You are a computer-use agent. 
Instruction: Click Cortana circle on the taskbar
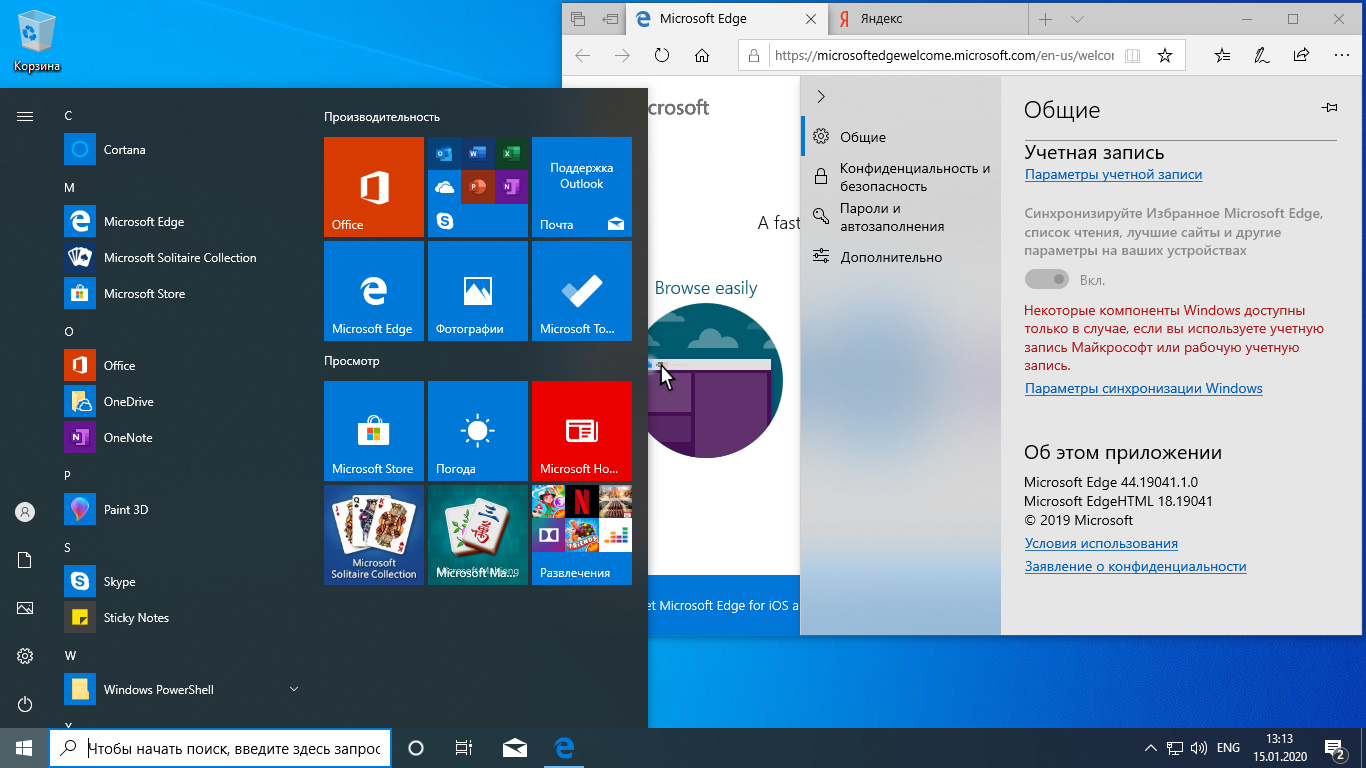(x=417, y=748)
